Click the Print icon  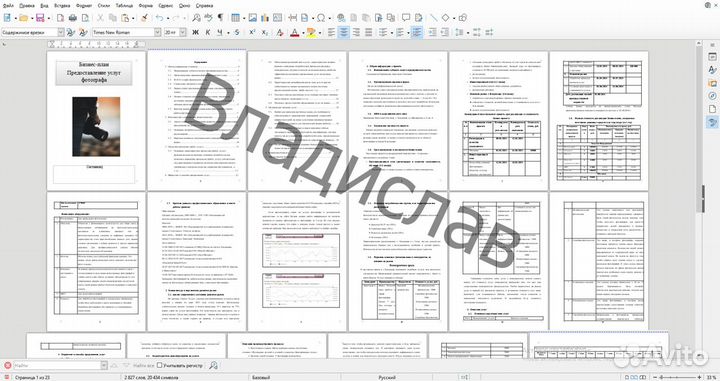coord(73,18)
